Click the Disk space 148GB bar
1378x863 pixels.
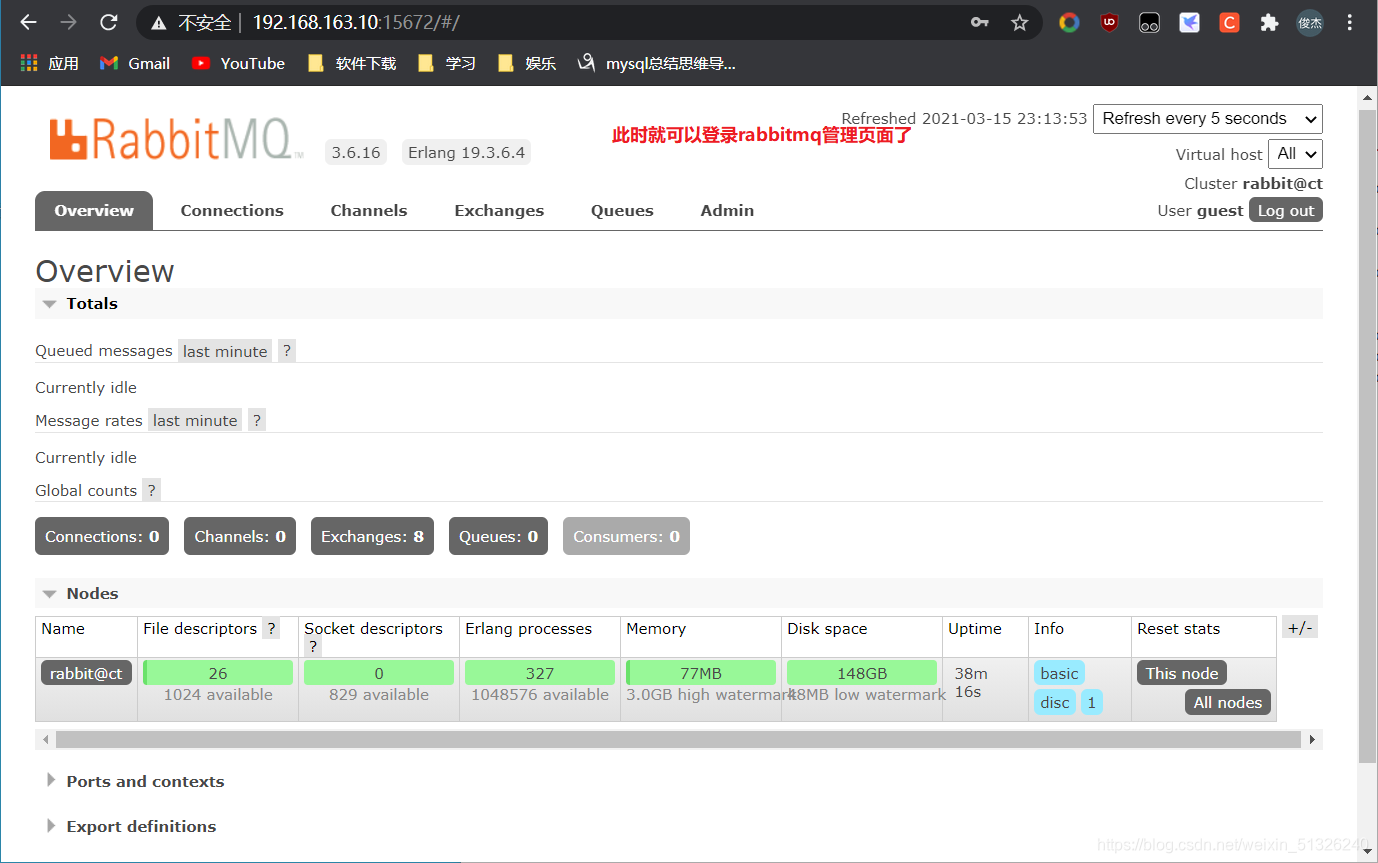(x=862, y=673)
